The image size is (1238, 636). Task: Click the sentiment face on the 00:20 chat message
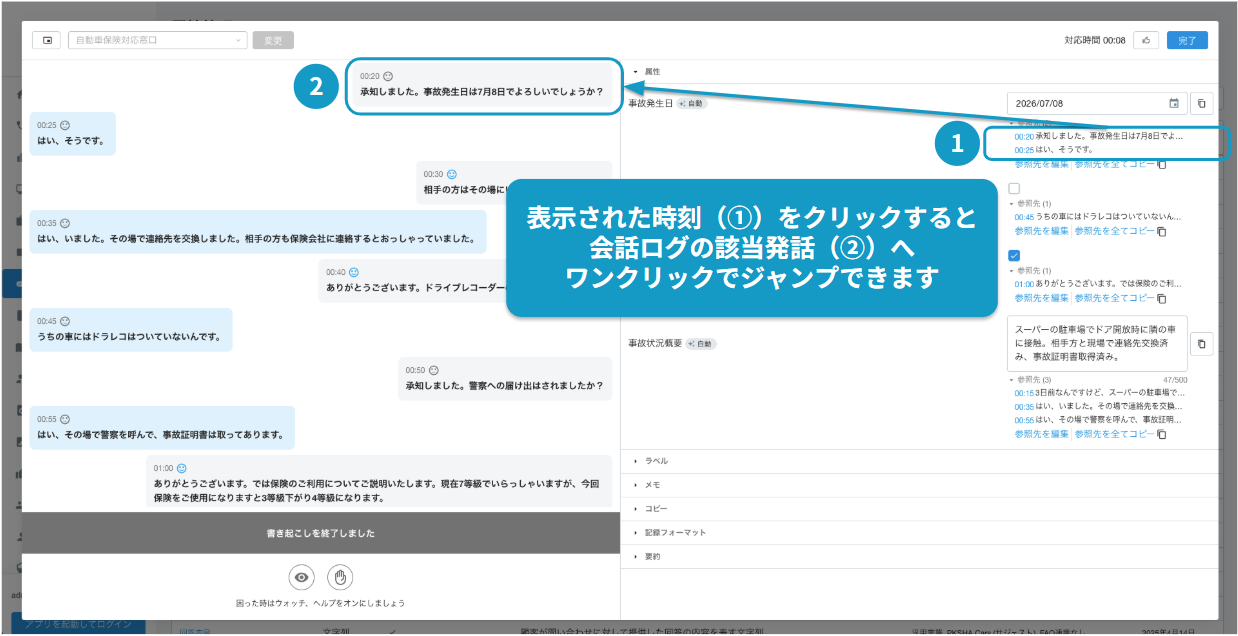pos(388,76)
